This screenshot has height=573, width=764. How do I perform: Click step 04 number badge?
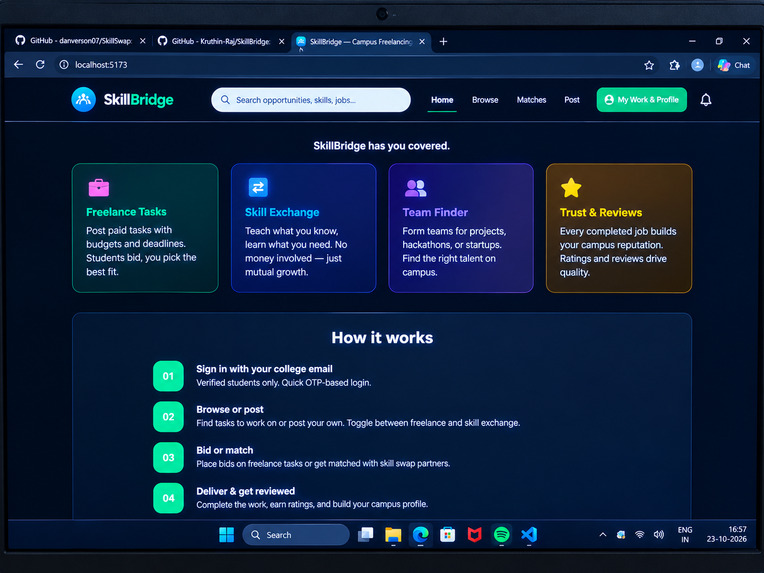(168, 498)
